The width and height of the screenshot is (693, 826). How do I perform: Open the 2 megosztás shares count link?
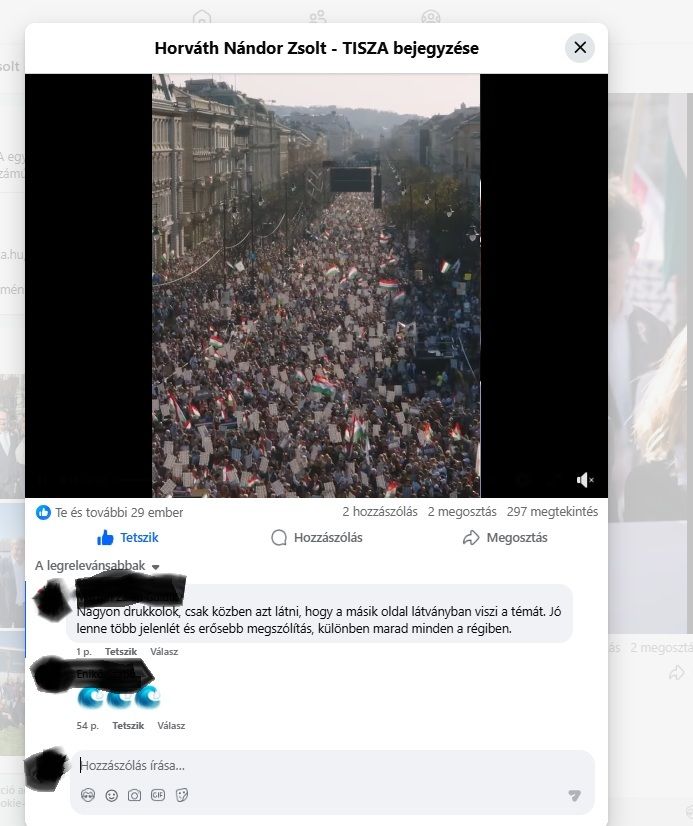pyautogui.click(x=462, y=512)
